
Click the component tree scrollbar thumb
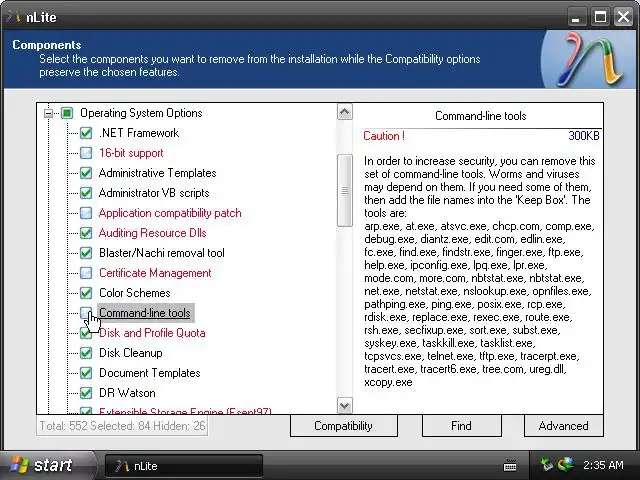pyautogui.click(x=344, y=190)
